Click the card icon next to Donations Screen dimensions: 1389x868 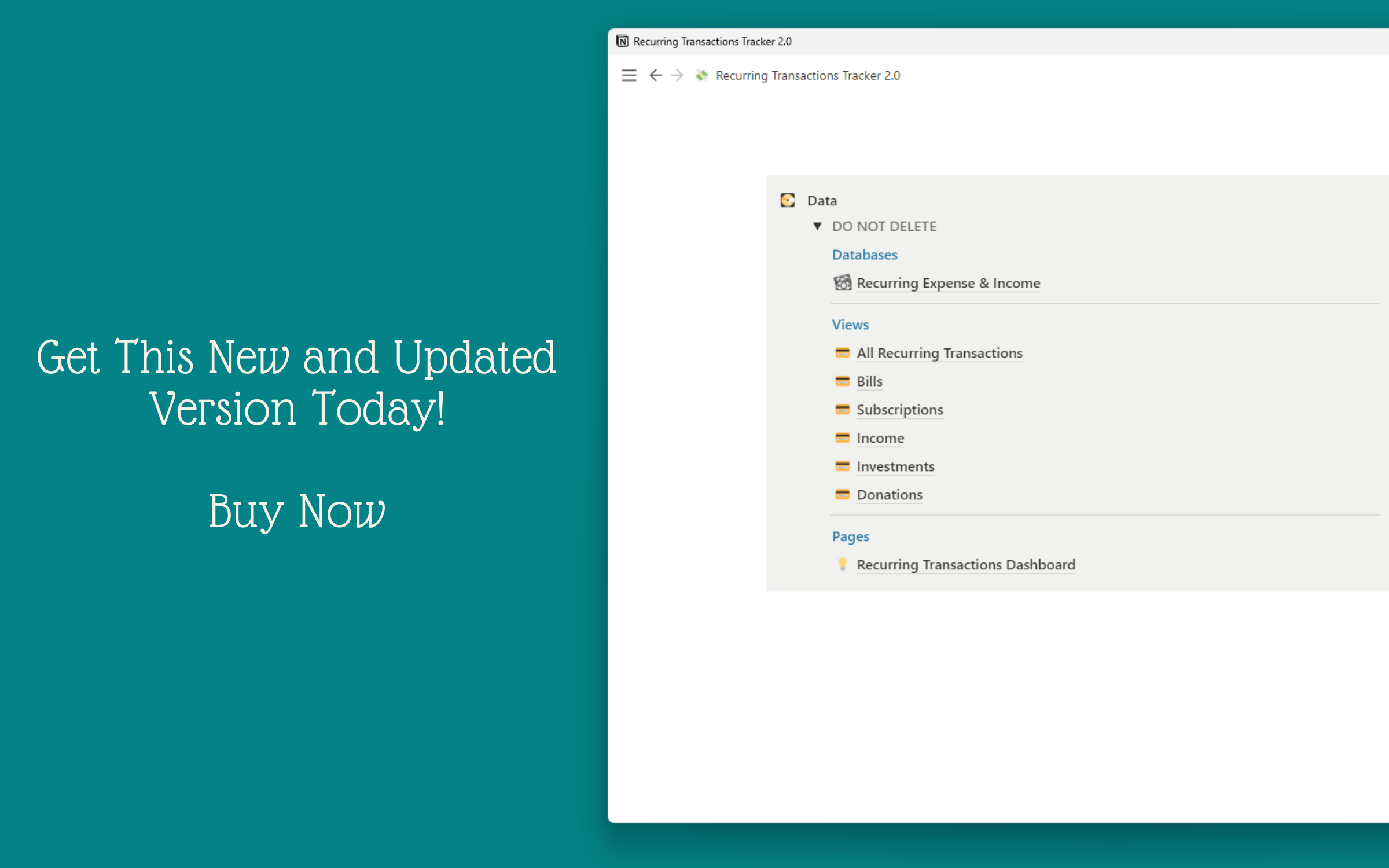[842, 494]
